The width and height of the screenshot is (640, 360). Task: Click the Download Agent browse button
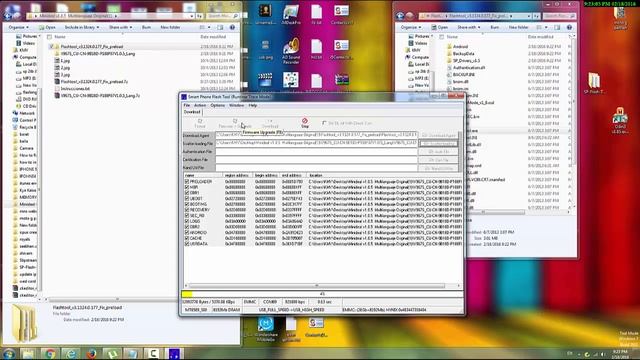point(438,135)
